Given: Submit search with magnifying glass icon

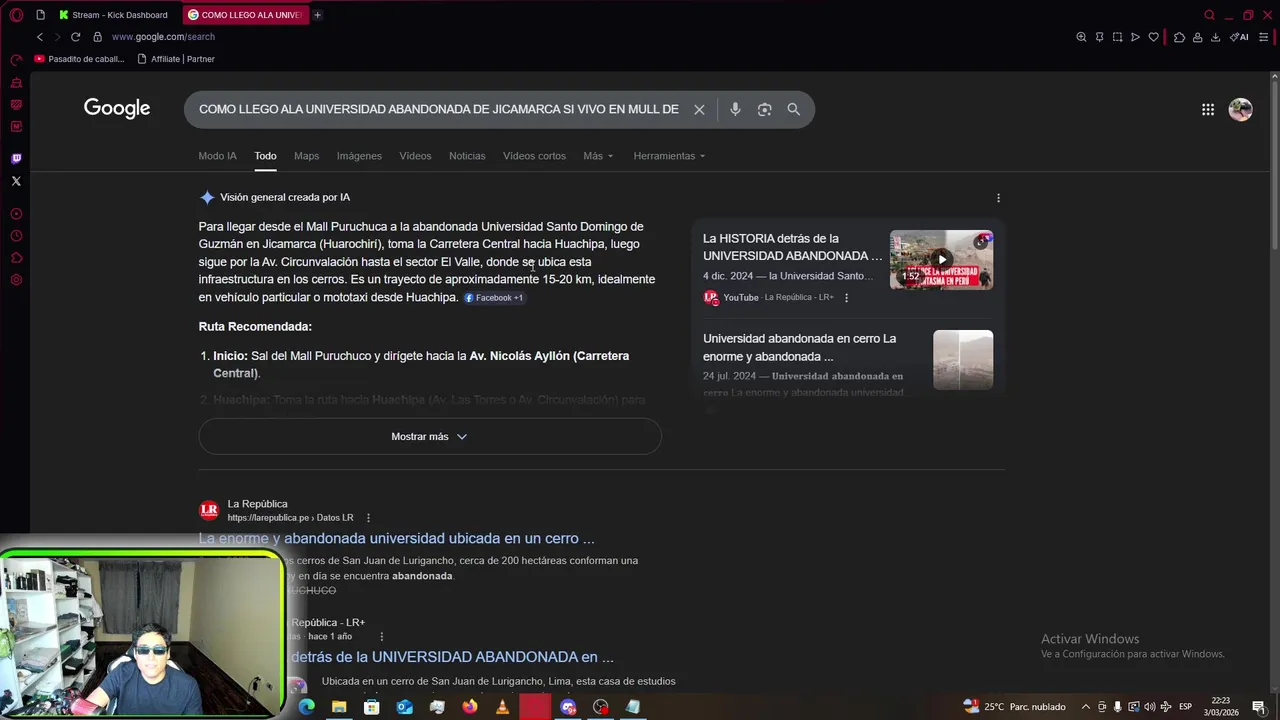Looking at the screenshot, I should (x=793, y=109).
